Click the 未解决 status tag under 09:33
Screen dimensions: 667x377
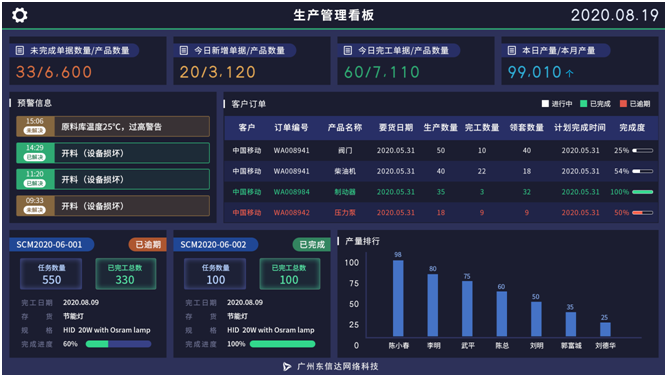(x=35, y=210)
